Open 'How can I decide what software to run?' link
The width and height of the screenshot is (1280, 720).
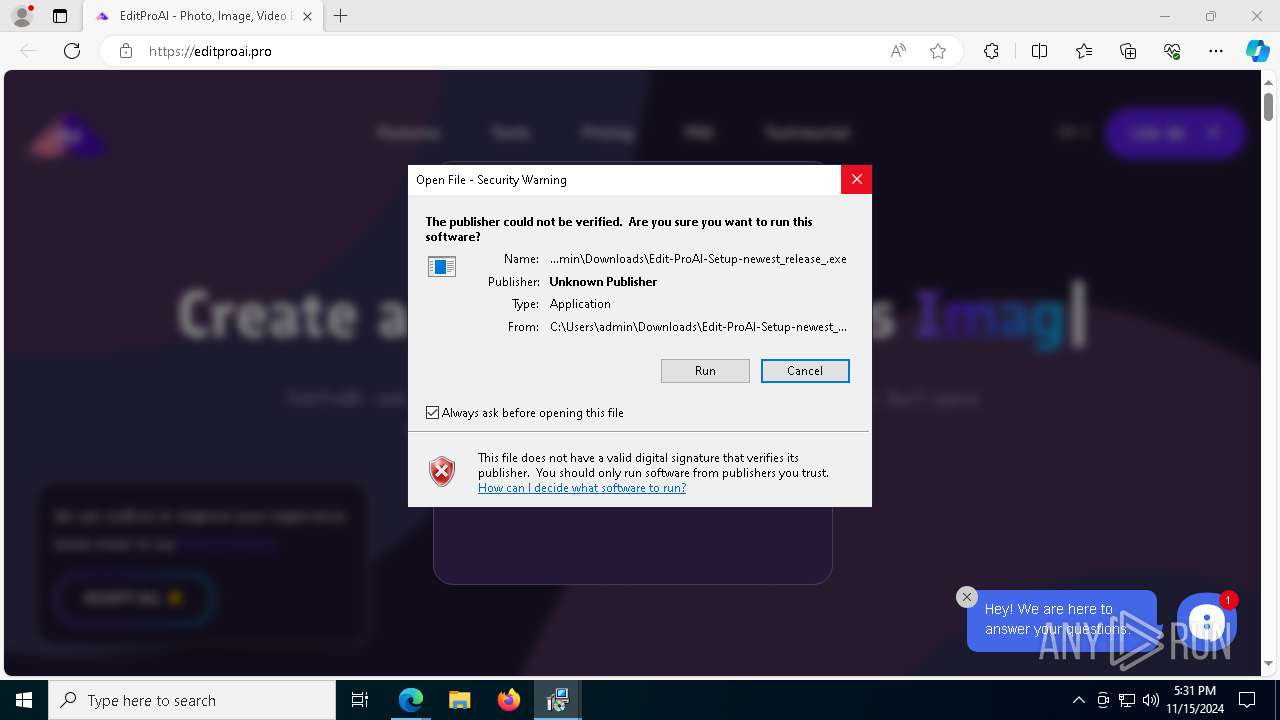[582, 488]
